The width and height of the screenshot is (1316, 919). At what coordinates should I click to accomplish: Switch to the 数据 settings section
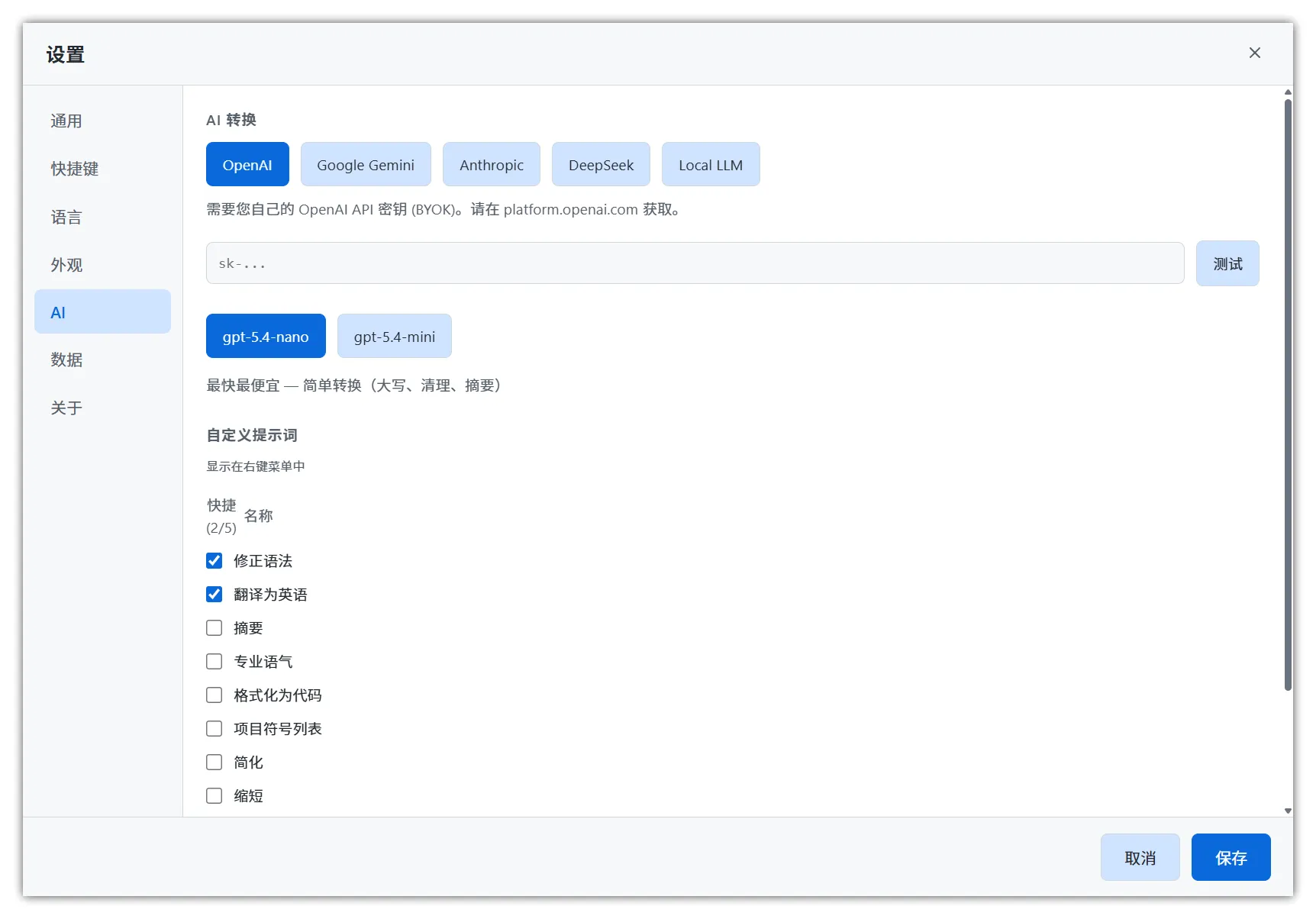point(66,360)
